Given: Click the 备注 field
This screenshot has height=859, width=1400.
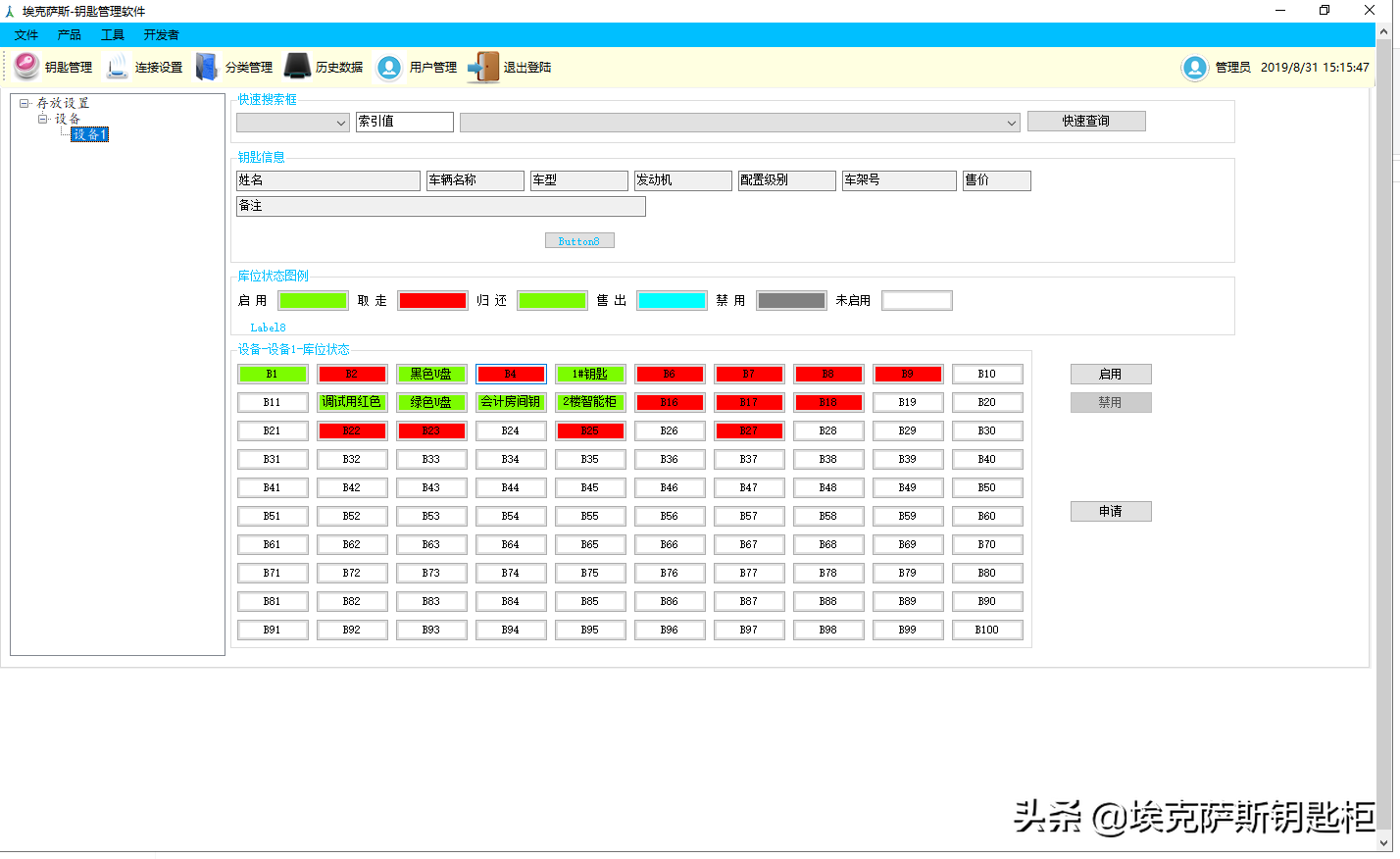Looking at the screenshot, I should (441, 206).
